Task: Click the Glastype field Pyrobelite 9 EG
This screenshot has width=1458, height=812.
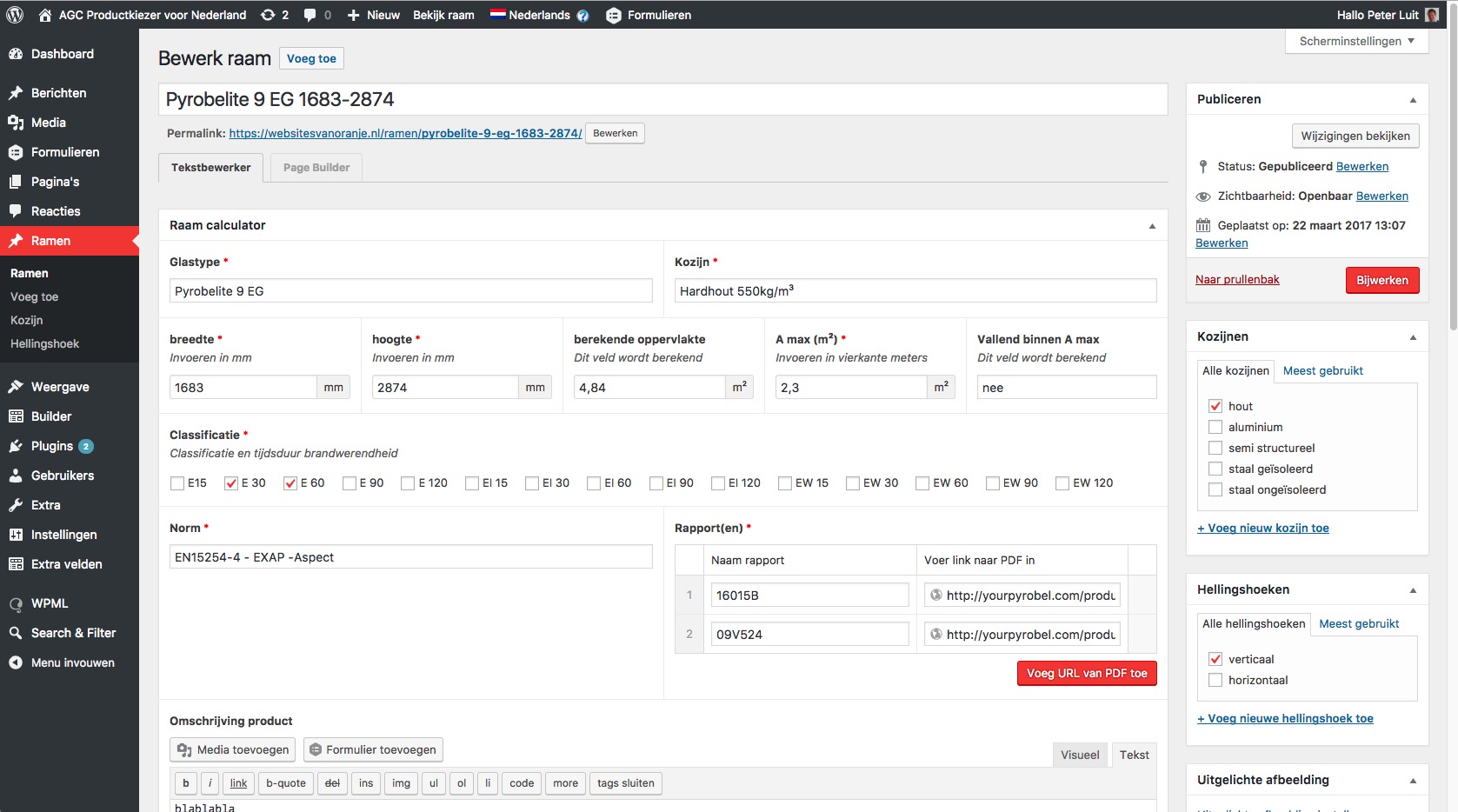Action: coord(411,290)
